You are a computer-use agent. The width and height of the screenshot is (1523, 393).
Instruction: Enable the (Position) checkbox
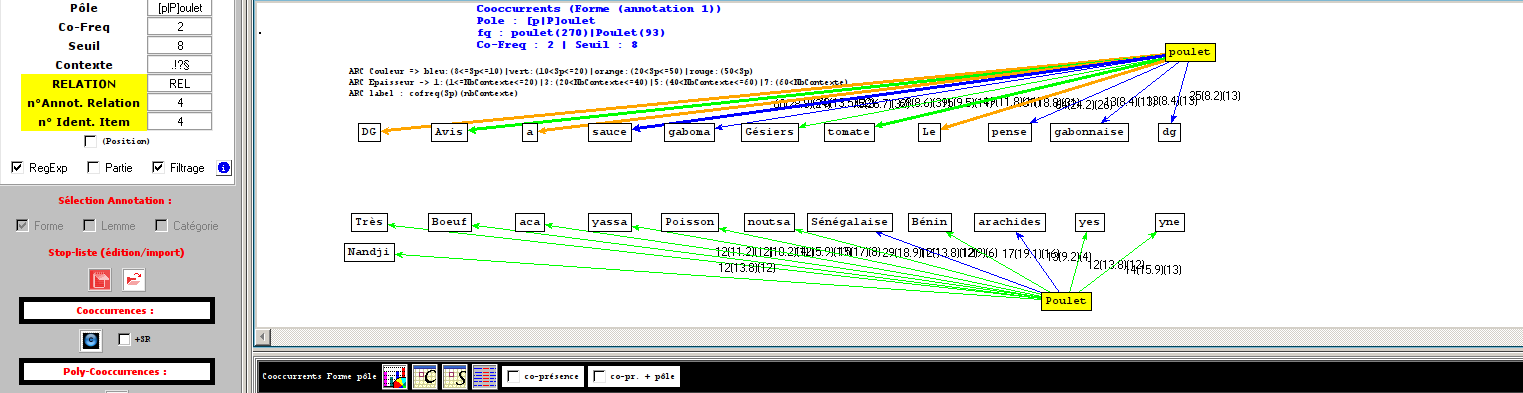[x=91, y=142]
